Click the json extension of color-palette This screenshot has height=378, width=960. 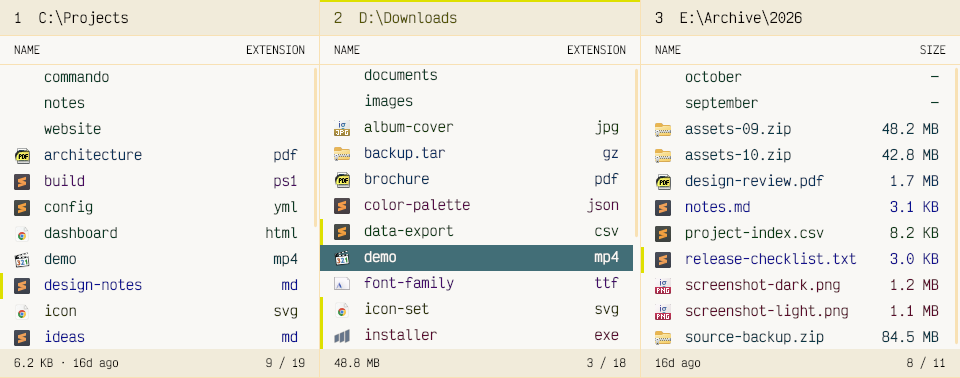click(602, 206)
